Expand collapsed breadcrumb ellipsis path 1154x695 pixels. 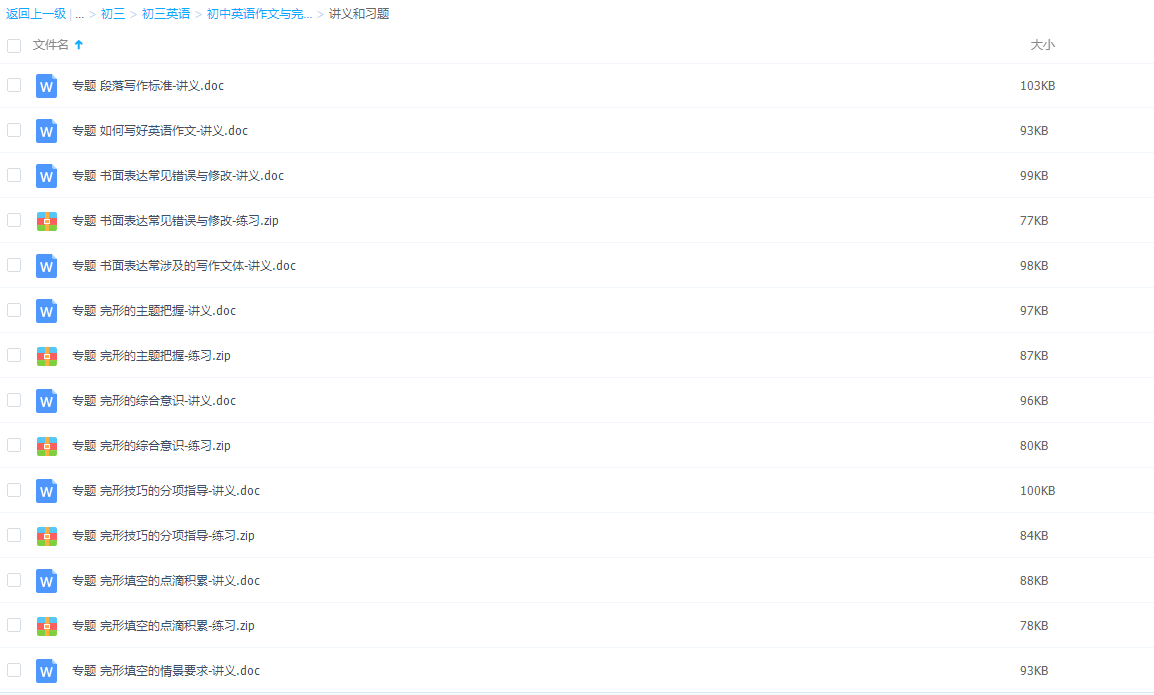pyautogui.click(x=79, y=14)
